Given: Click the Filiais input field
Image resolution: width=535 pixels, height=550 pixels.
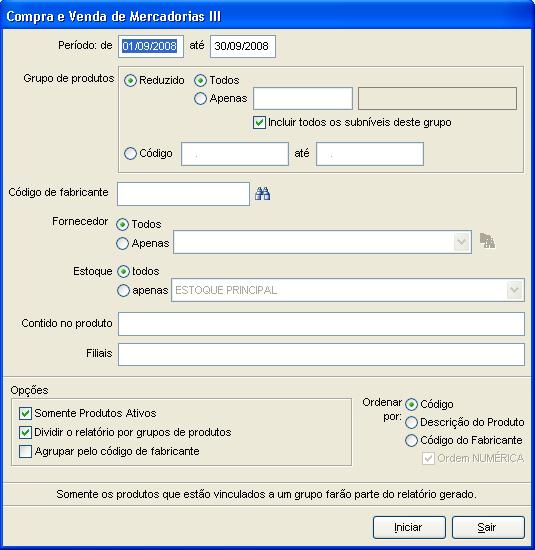Looking at the screenshot, I should pos(321,354).
